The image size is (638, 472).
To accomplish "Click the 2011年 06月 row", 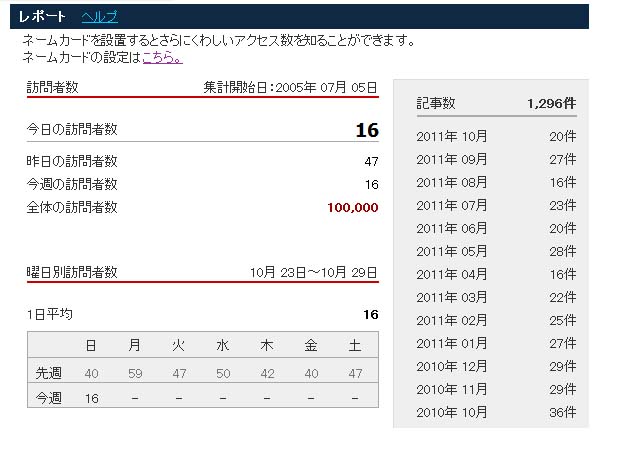I will 496,228.
